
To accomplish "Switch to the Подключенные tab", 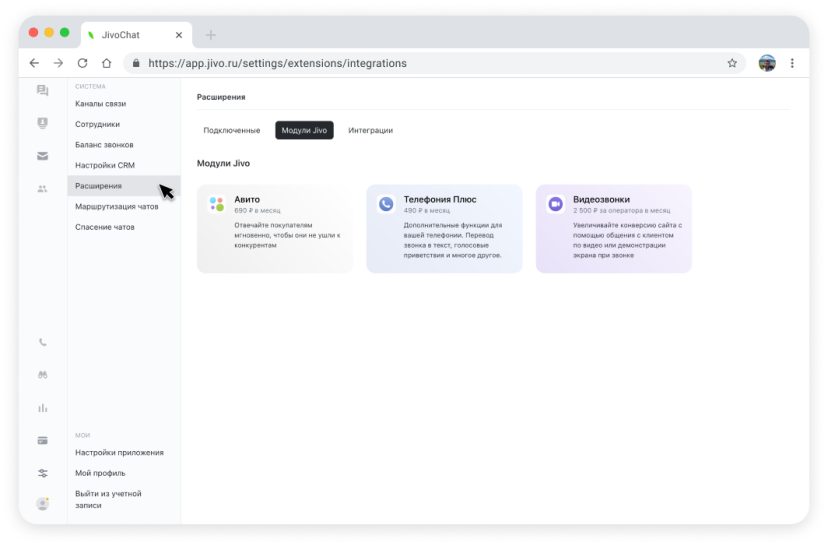I will pos(231,130).
